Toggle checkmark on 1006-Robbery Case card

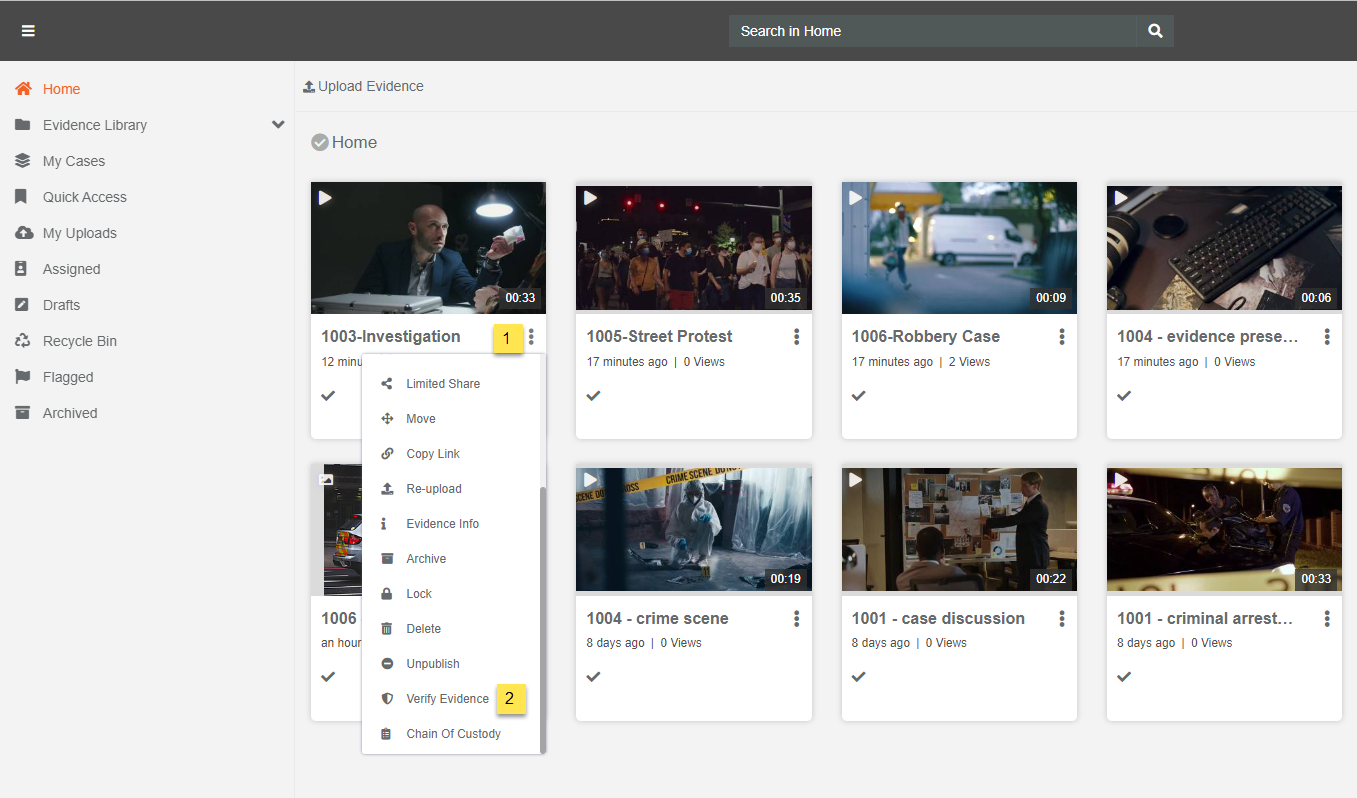(x=858, y=396)
